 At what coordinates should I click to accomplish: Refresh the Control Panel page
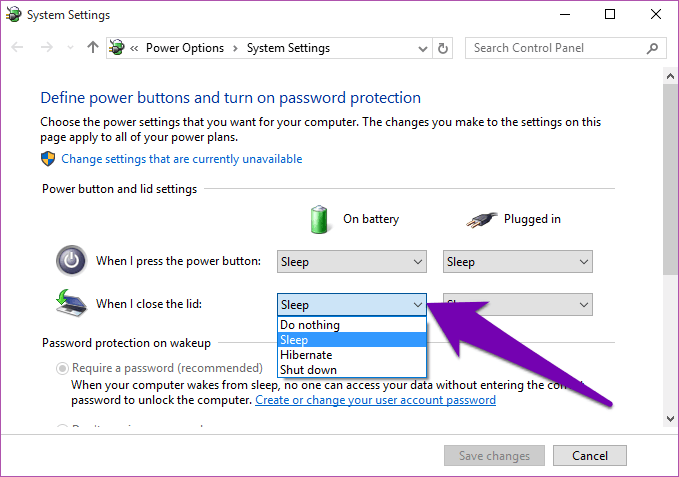point(443,48)
